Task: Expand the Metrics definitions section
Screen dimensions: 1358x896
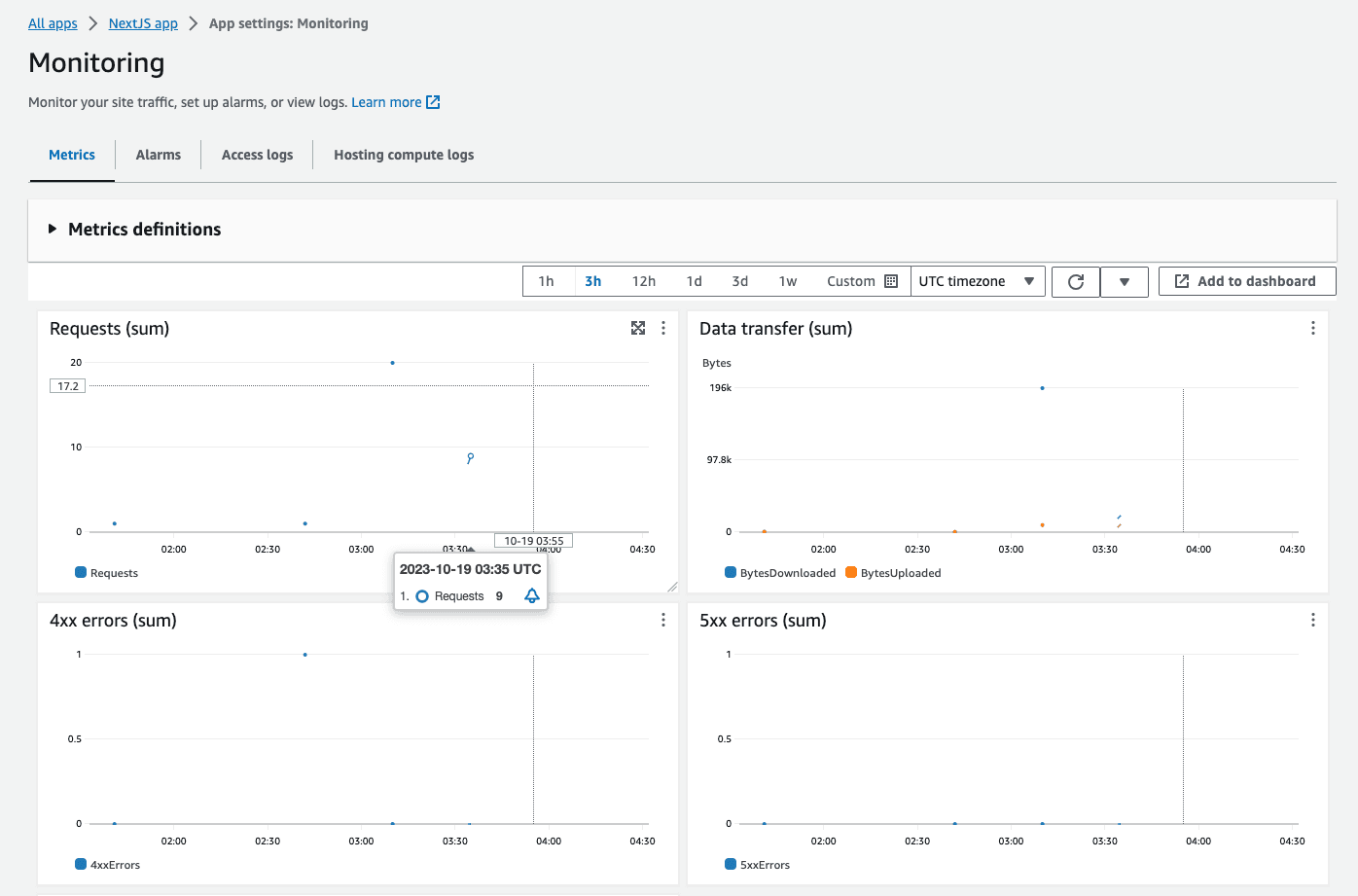Action: pyautogui.click(x=134, y=230)
